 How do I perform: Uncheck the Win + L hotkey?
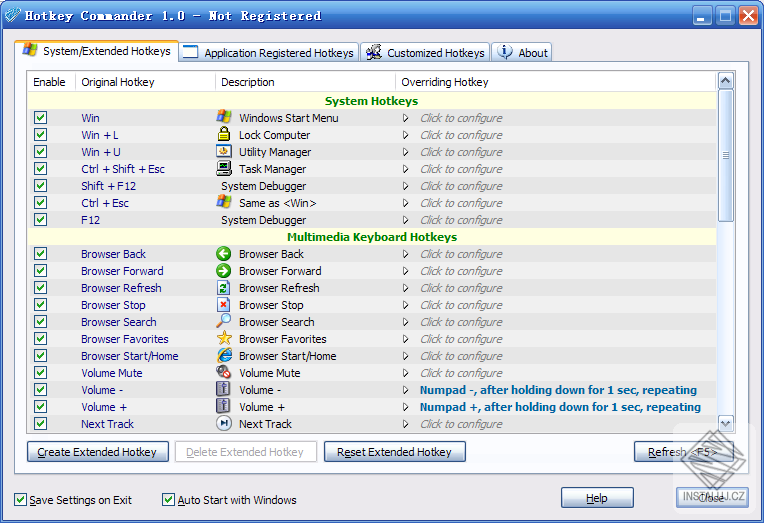tap(40, 135)
